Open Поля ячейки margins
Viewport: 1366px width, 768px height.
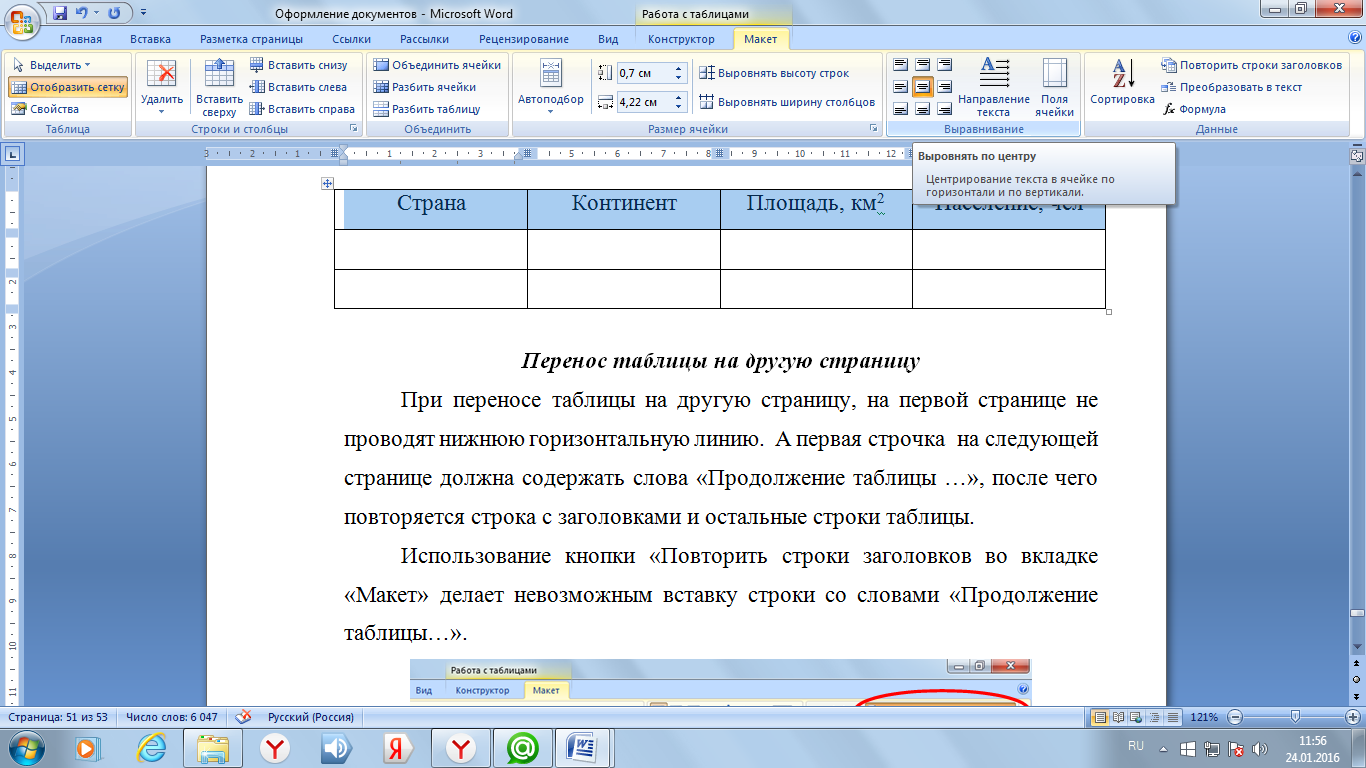tap(1054, 87)
